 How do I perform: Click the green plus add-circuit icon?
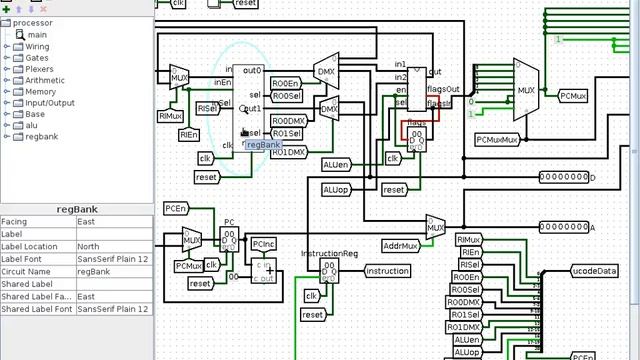tap(6, 9)
